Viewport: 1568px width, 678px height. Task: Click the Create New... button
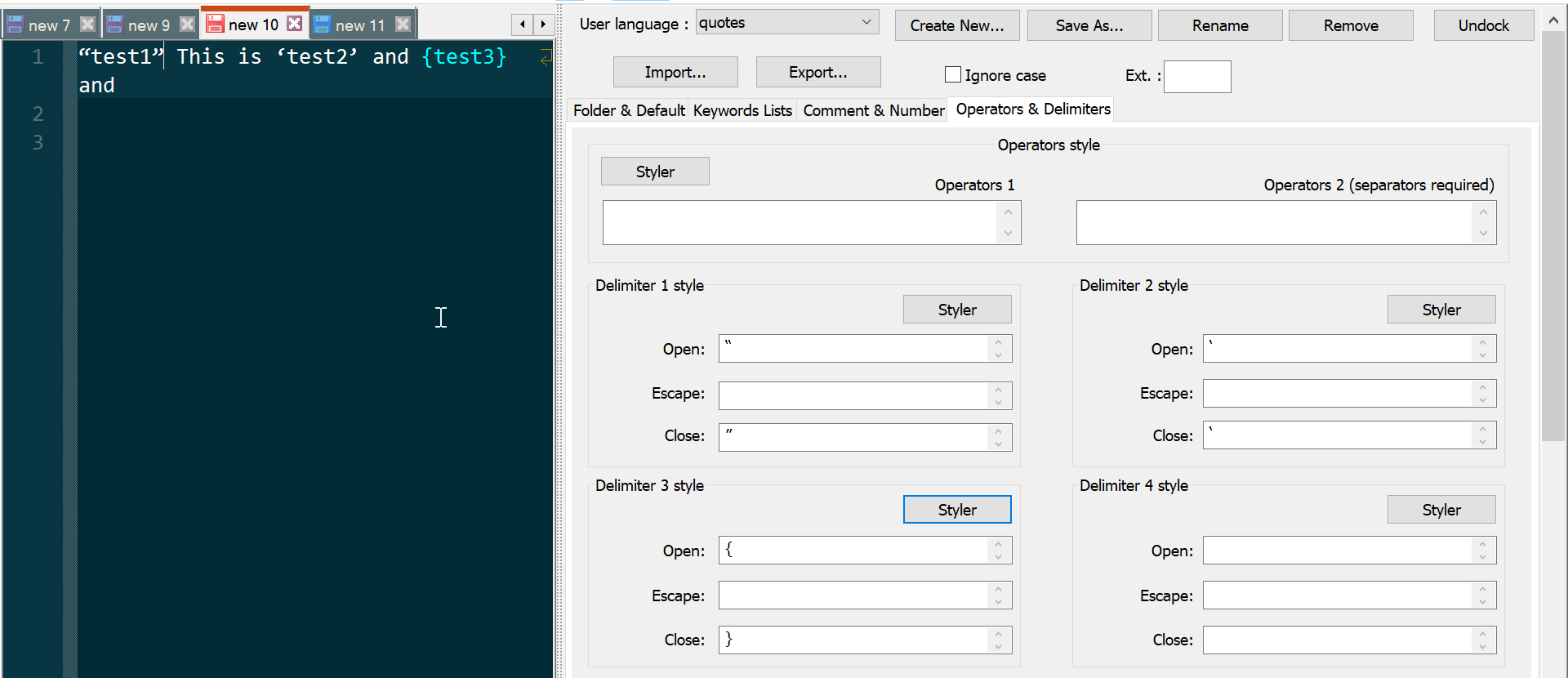point(957,25)
